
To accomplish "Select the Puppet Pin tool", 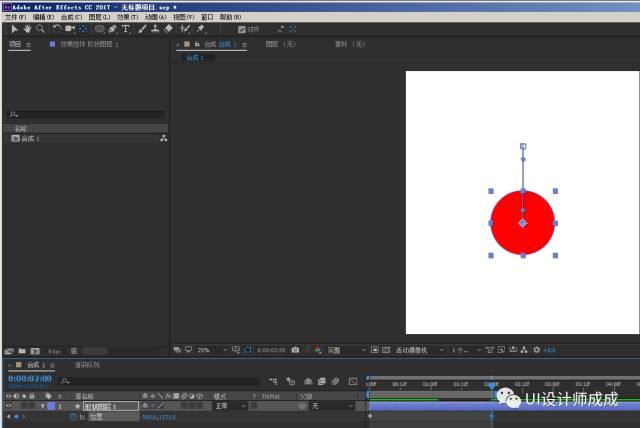I will [200, 29].
